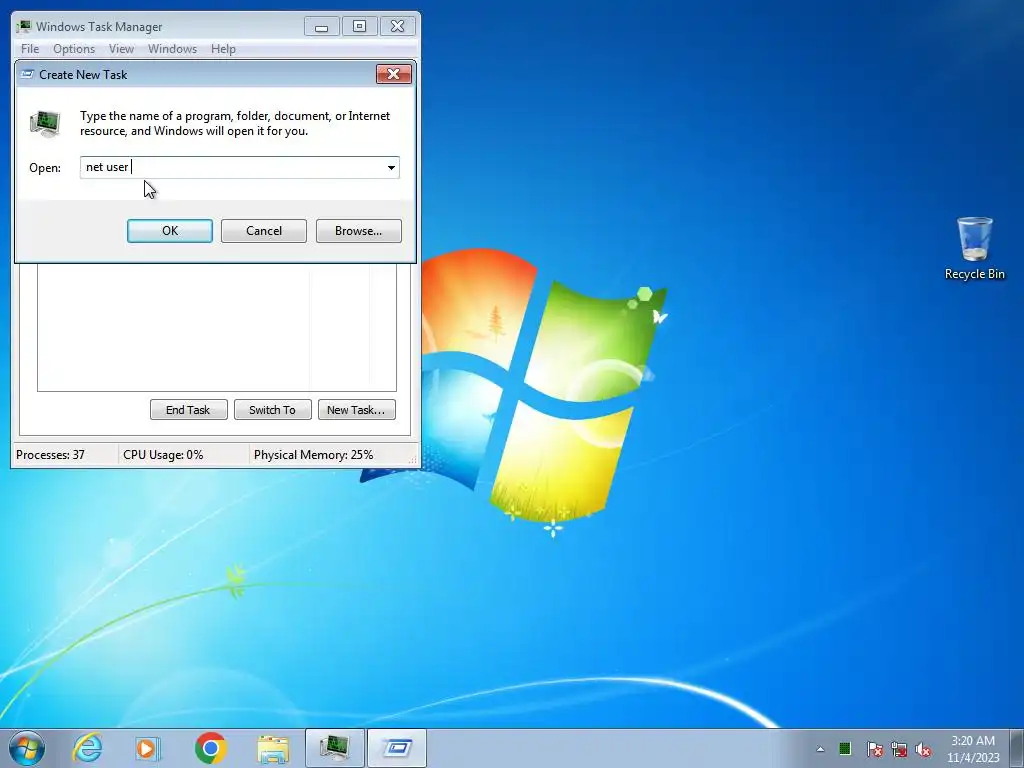The width and height of the screenshot is (1024, 768).
Task: Open Windows Media Player from taskbar
Action: coord(148,748)
